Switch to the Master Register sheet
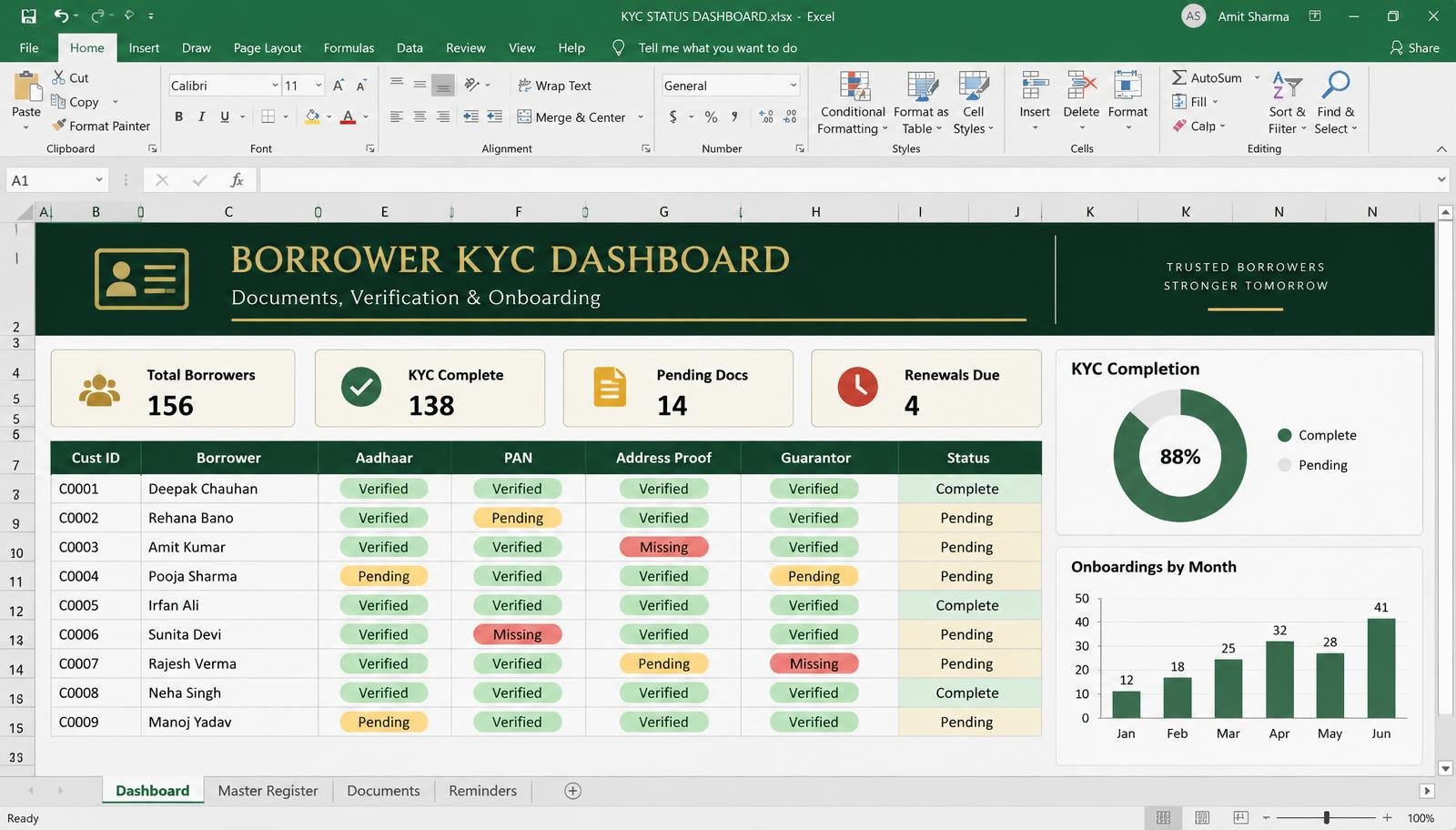This screenshot has height=830, width=1456. point(268,791)
